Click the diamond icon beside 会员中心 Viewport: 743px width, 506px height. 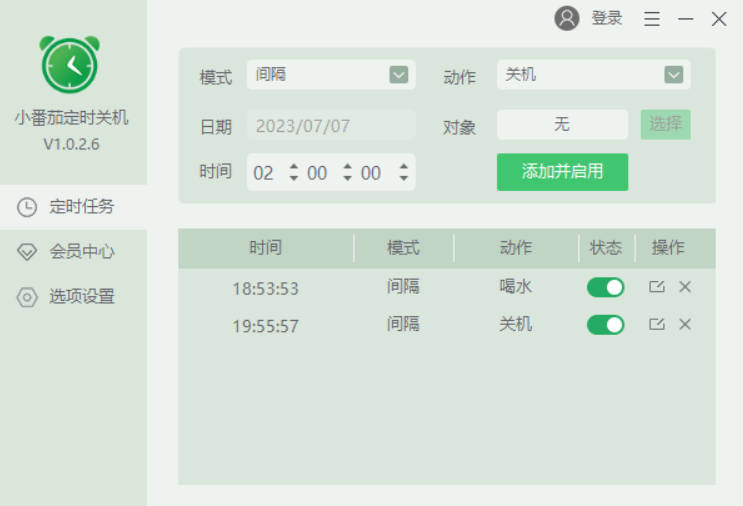pyautogui.click(x=27, y=252)
